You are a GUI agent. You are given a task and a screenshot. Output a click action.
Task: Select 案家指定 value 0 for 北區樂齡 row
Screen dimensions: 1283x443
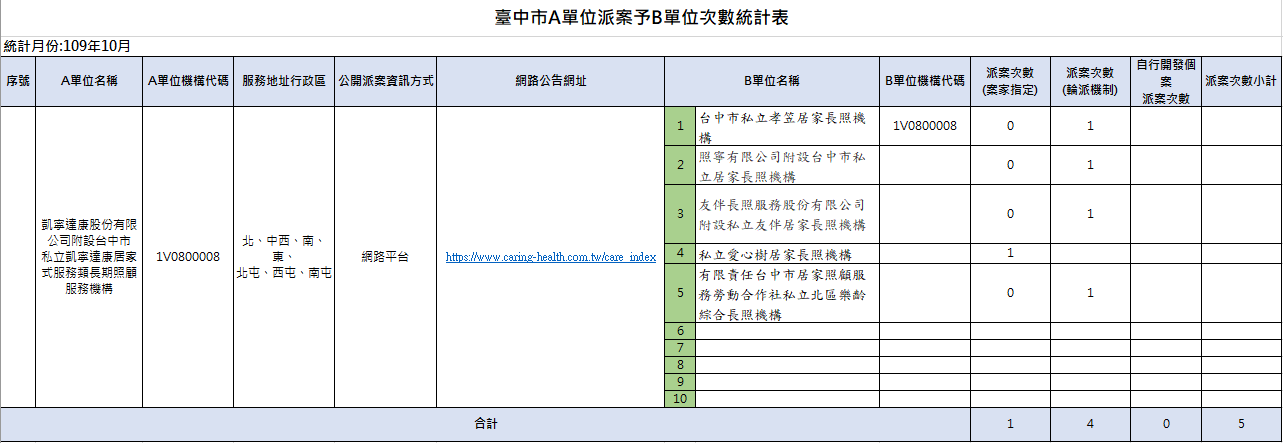pos(1010,293)
